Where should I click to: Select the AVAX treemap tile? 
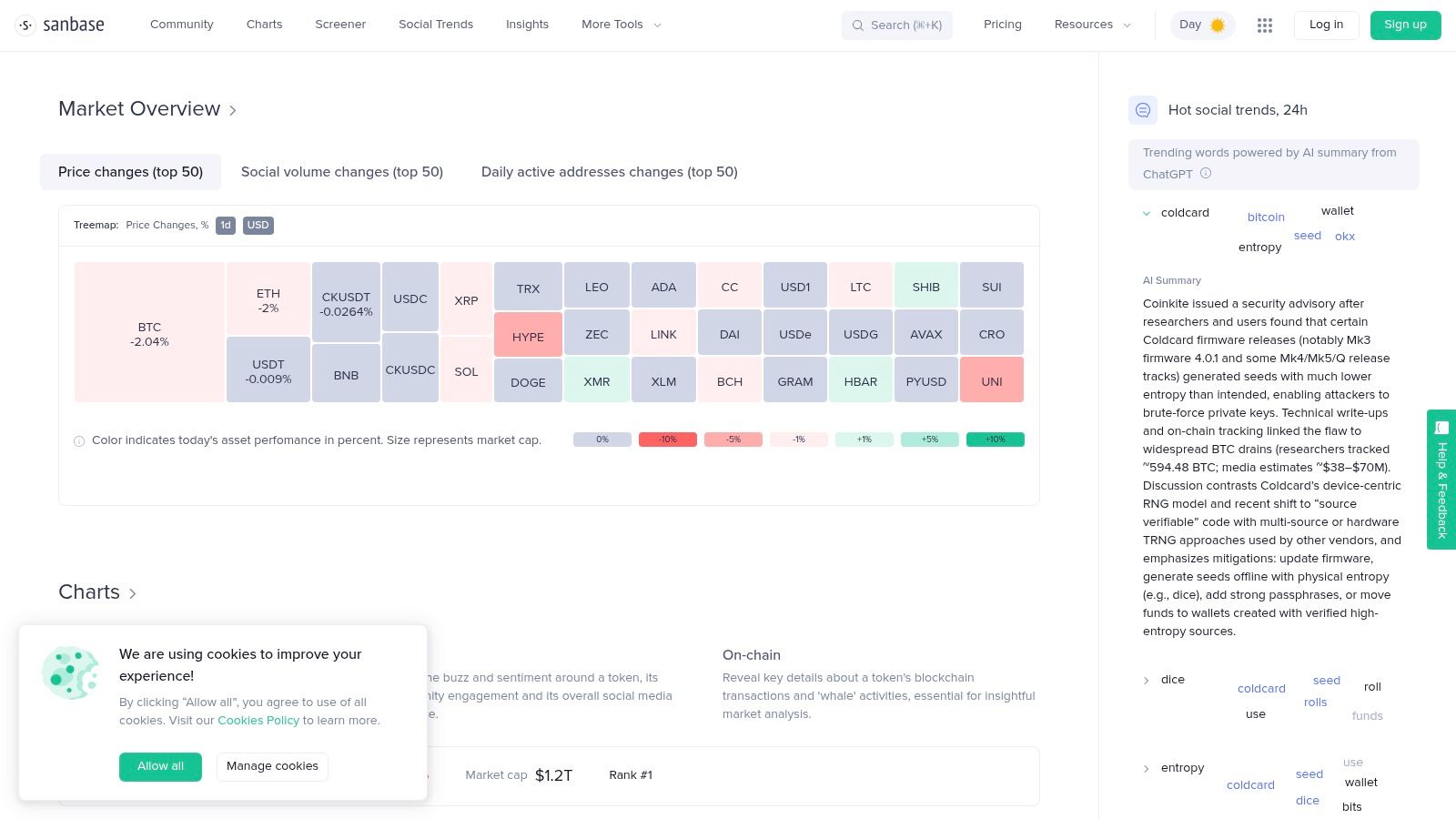coord(926,332)
